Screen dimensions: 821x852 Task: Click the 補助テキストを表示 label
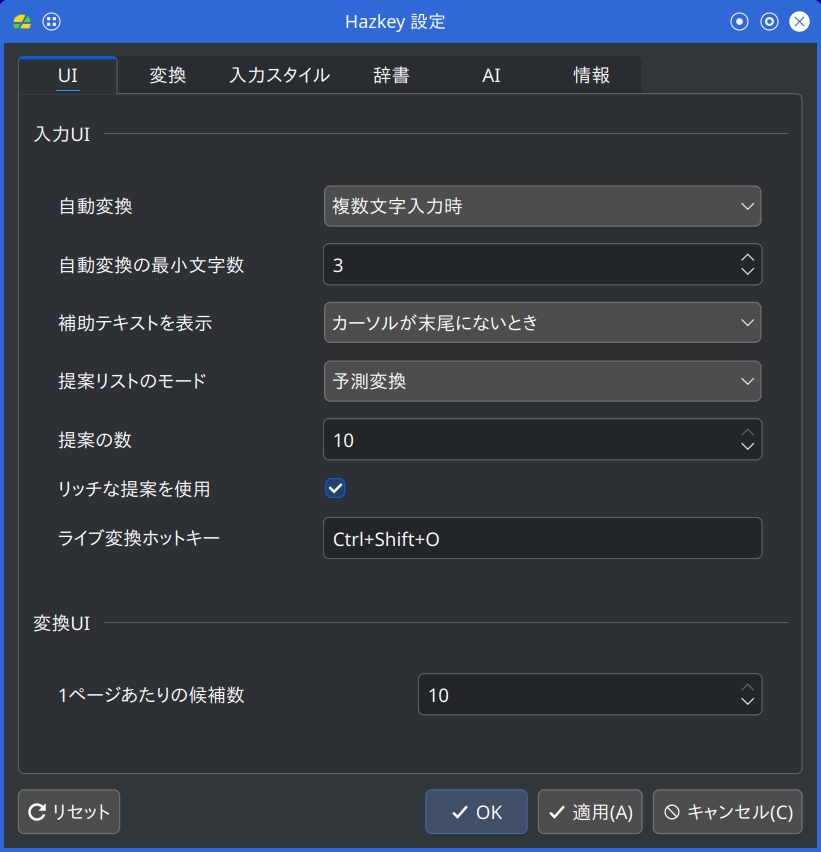click(135, 323)
